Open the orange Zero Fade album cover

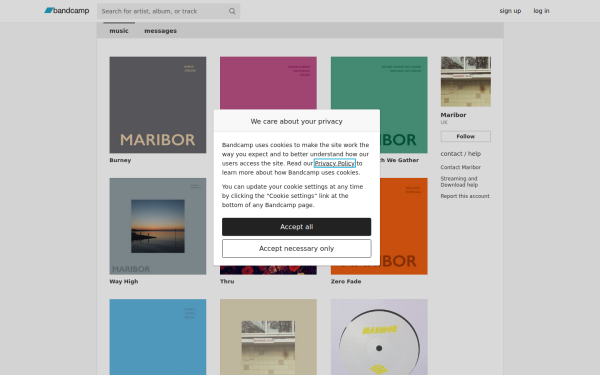point(404,226)
